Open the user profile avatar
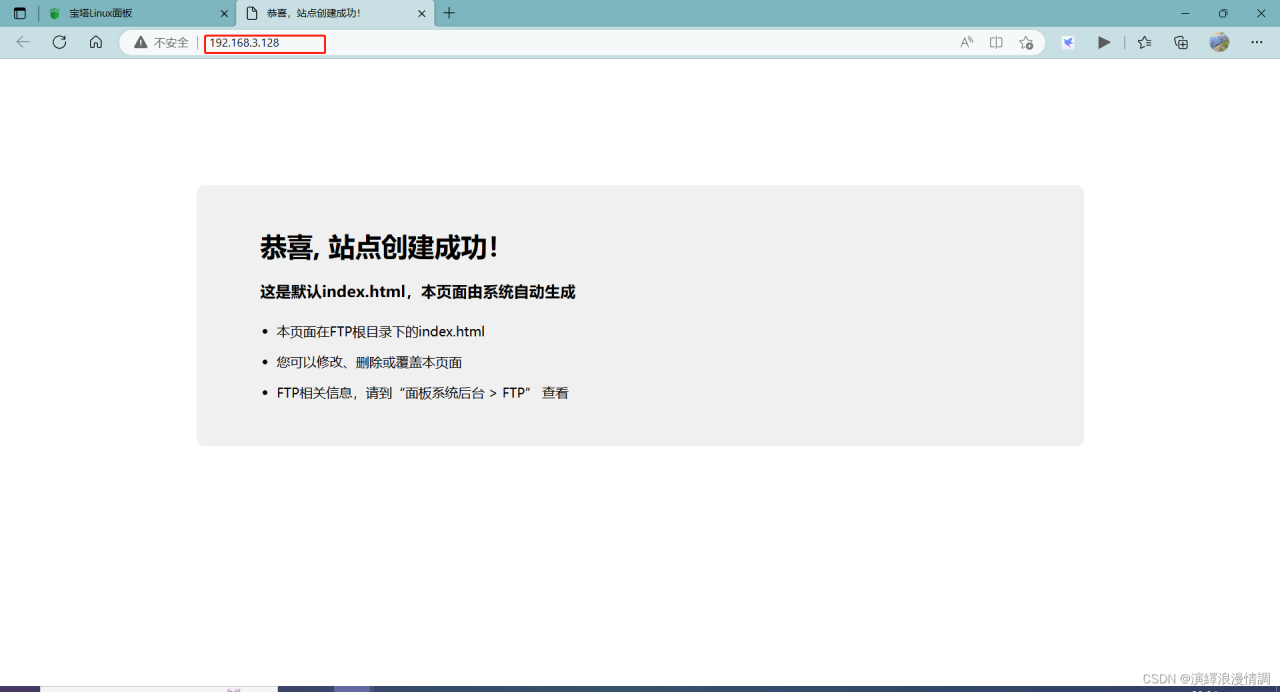This screenshot has height=692, width=1280. click(1219, 42)
